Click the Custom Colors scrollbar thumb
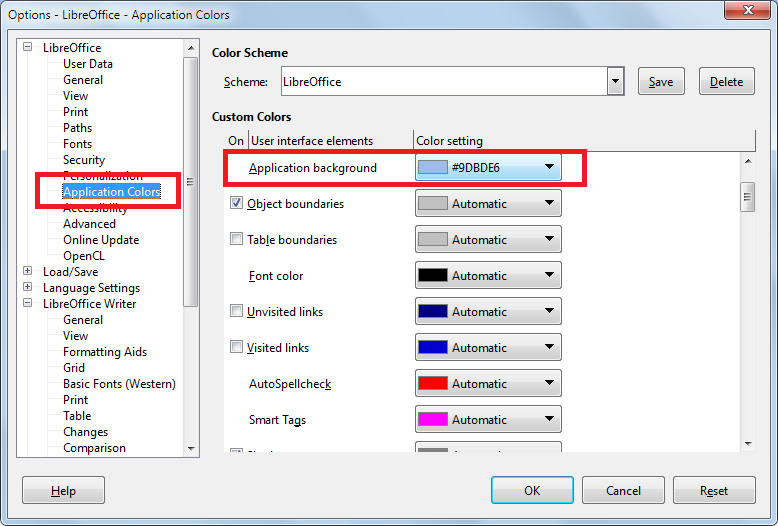This screenshot has width=778, height=526. (x=747, y=197)
